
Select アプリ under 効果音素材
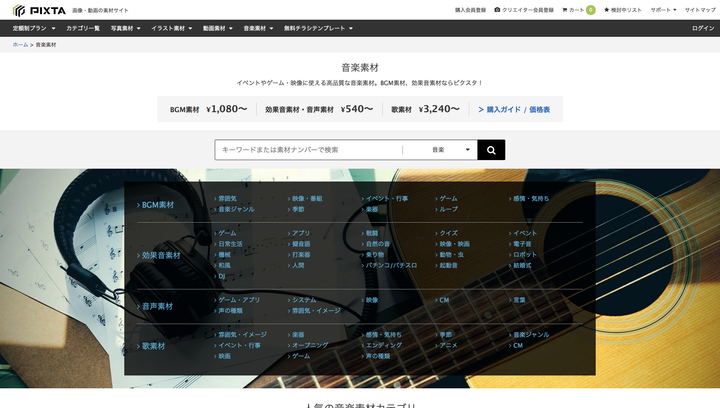pyautogui.click(x=298, y=234)
